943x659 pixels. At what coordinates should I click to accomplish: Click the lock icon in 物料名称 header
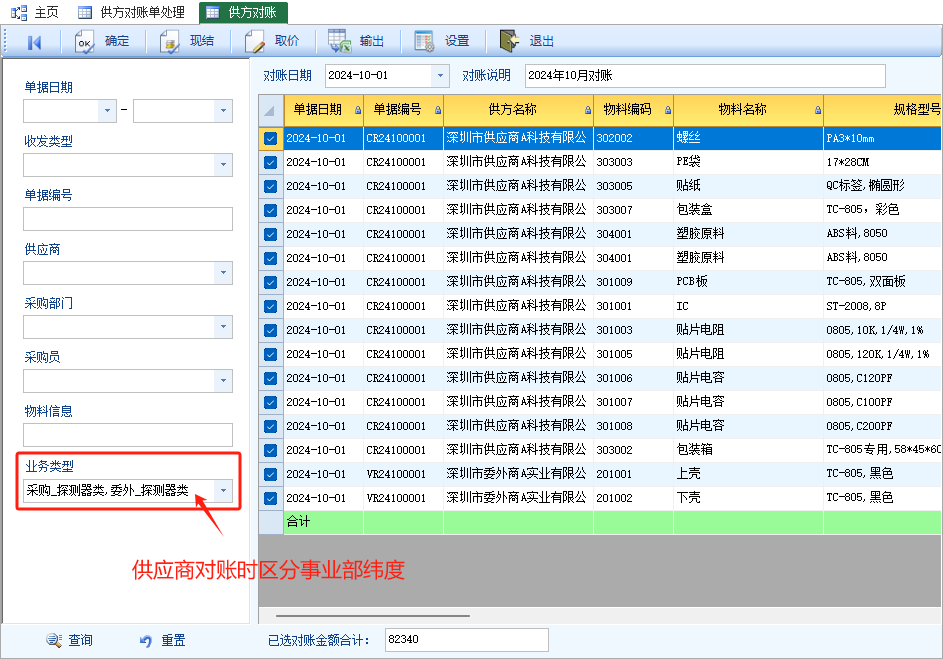pos(818,110)
